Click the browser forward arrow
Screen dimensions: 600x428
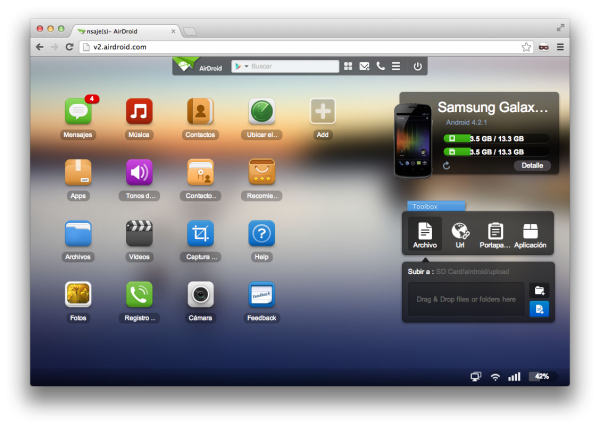[x=54, y=47]
